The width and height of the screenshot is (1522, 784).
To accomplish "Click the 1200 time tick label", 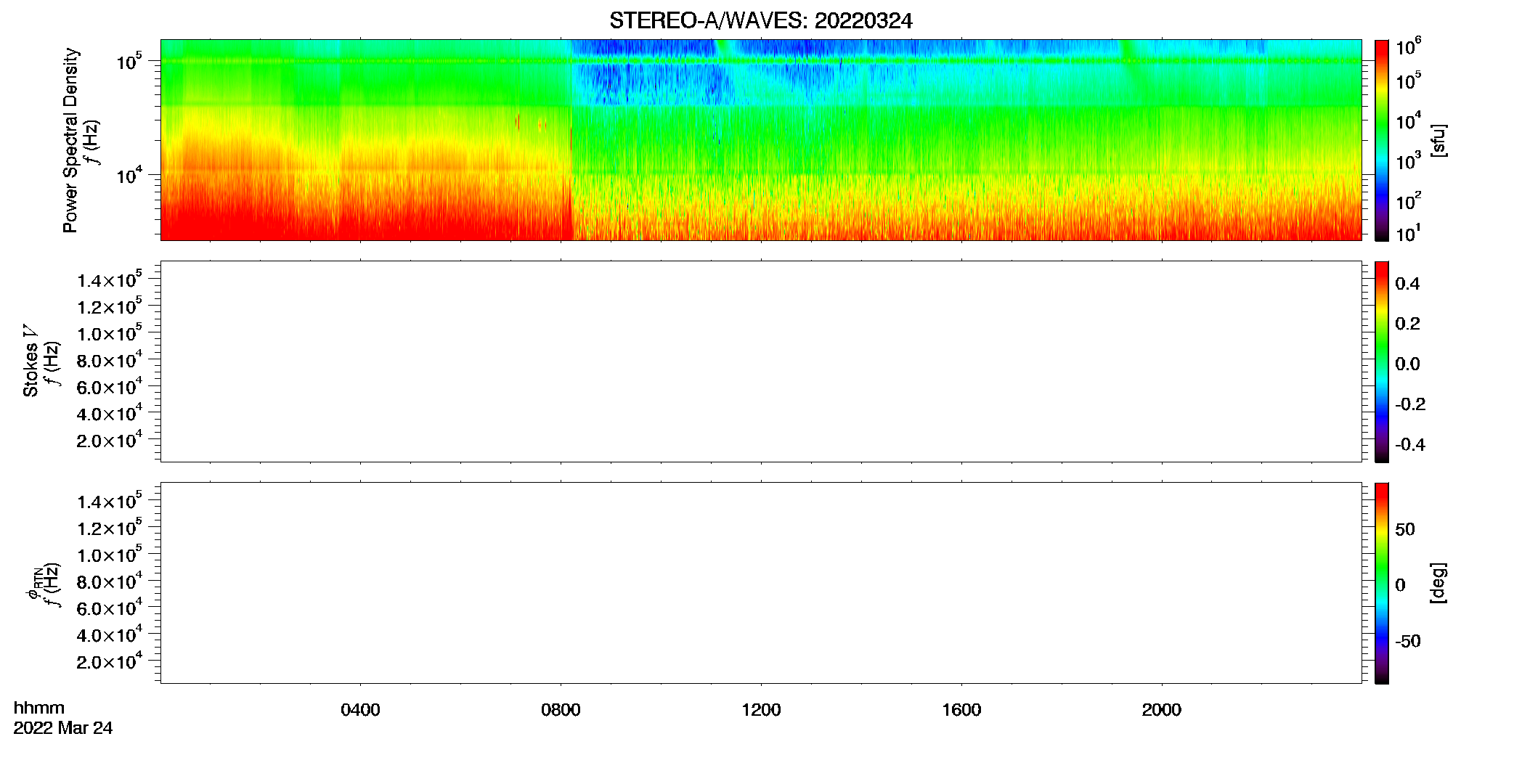I will (761, 710).
